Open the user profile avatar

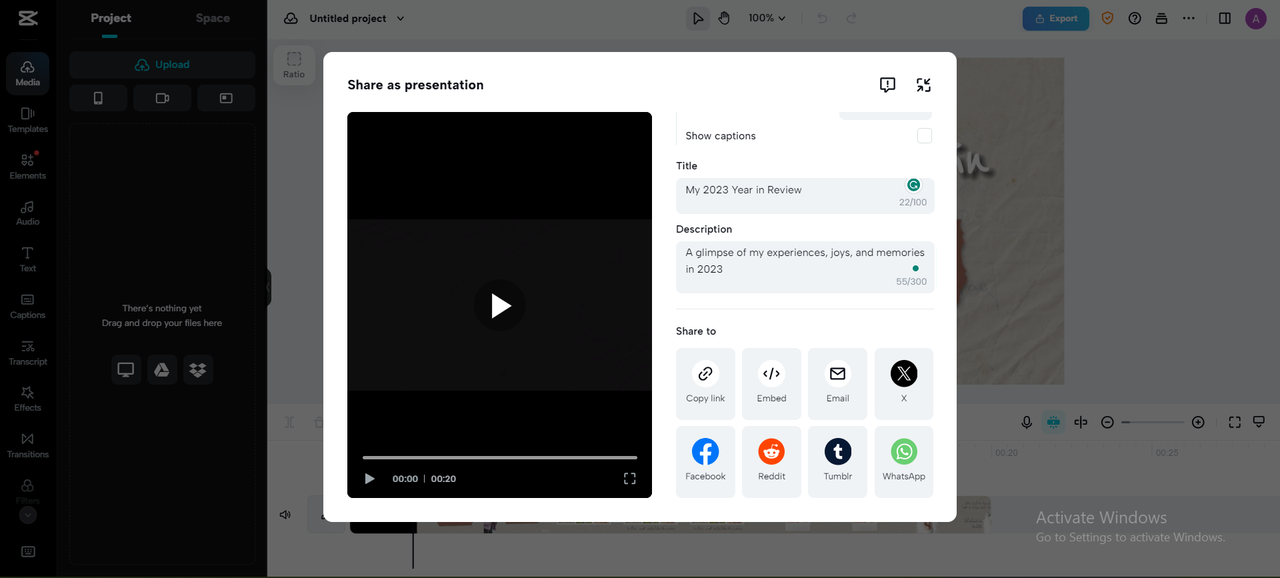(1256, 18)
